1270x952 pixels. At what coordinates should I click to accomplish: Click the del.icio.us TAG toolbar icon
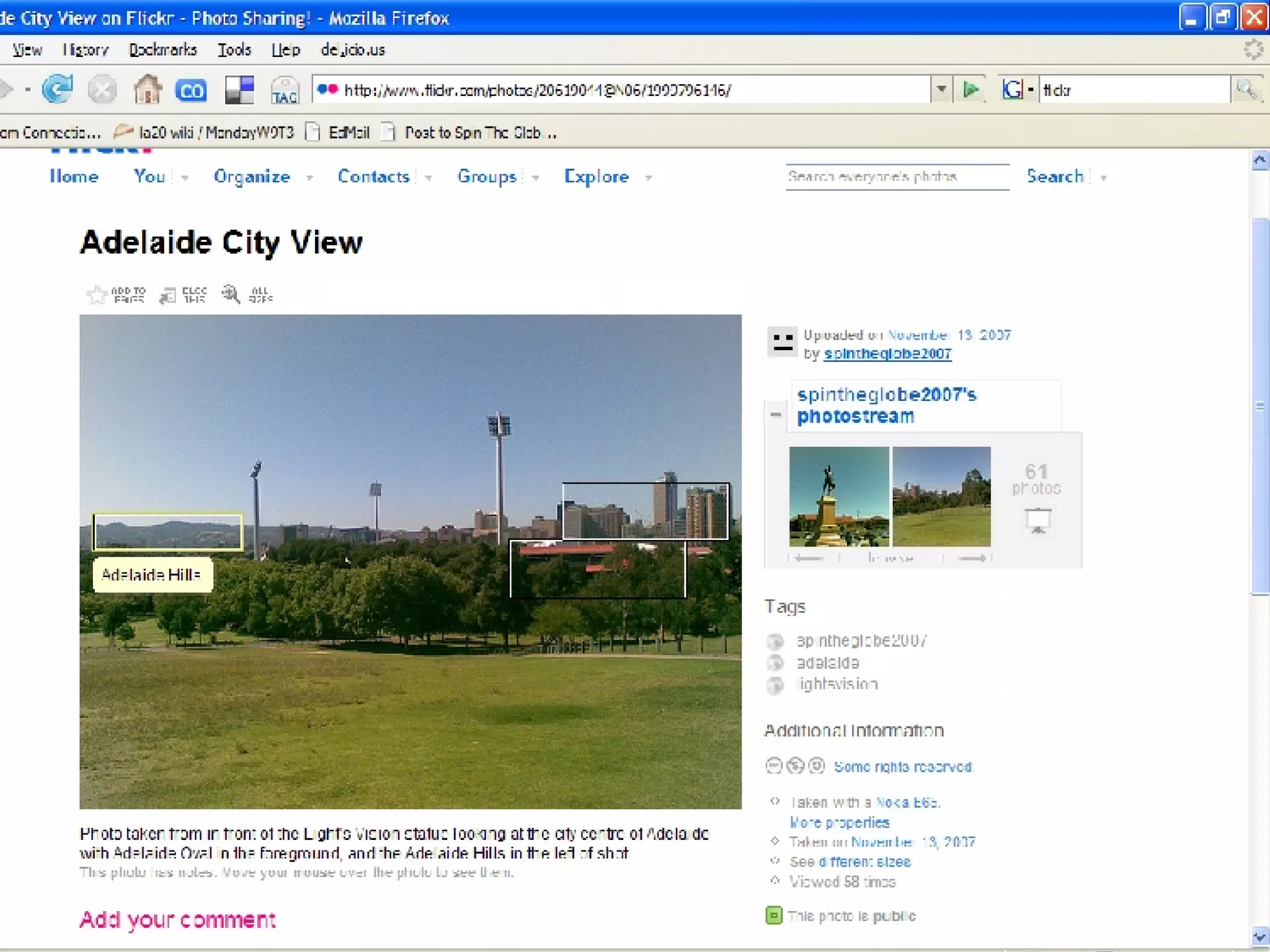point(285,91)
